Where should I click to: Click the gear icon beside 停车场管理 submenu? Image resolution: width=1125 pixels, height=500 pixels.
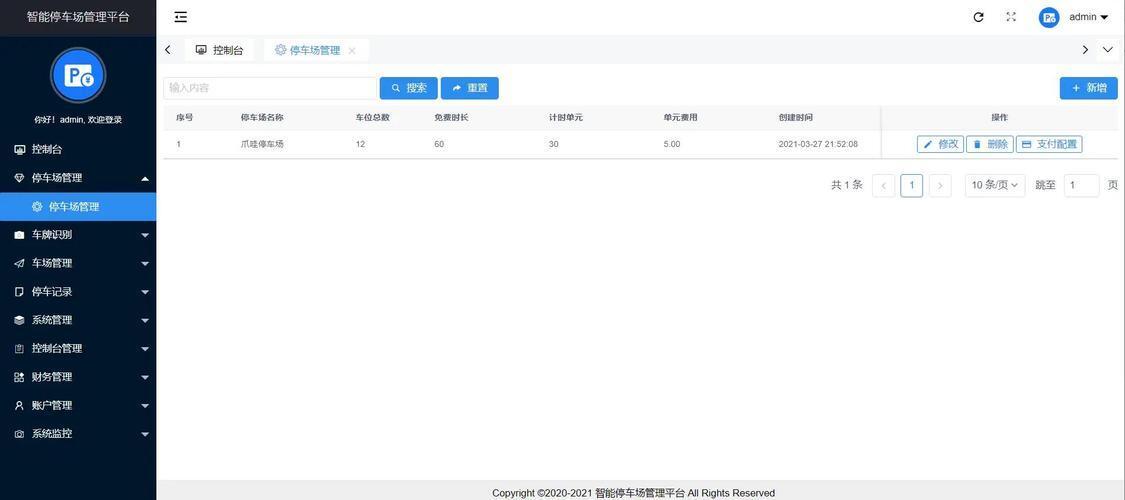(37, 207)
